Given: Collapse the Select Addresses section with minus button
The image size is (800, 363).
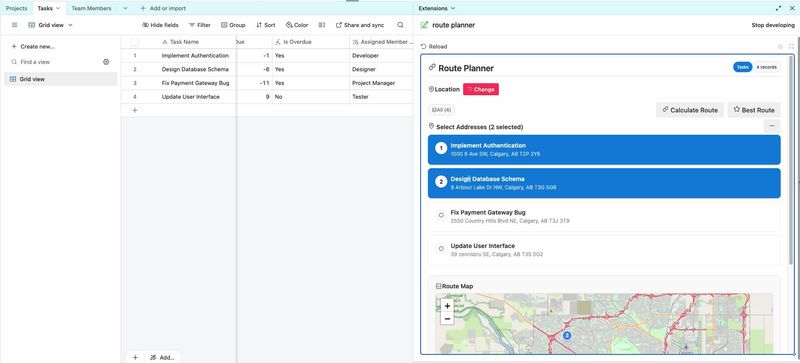Looking at the screenshot, I should (771, 126).
